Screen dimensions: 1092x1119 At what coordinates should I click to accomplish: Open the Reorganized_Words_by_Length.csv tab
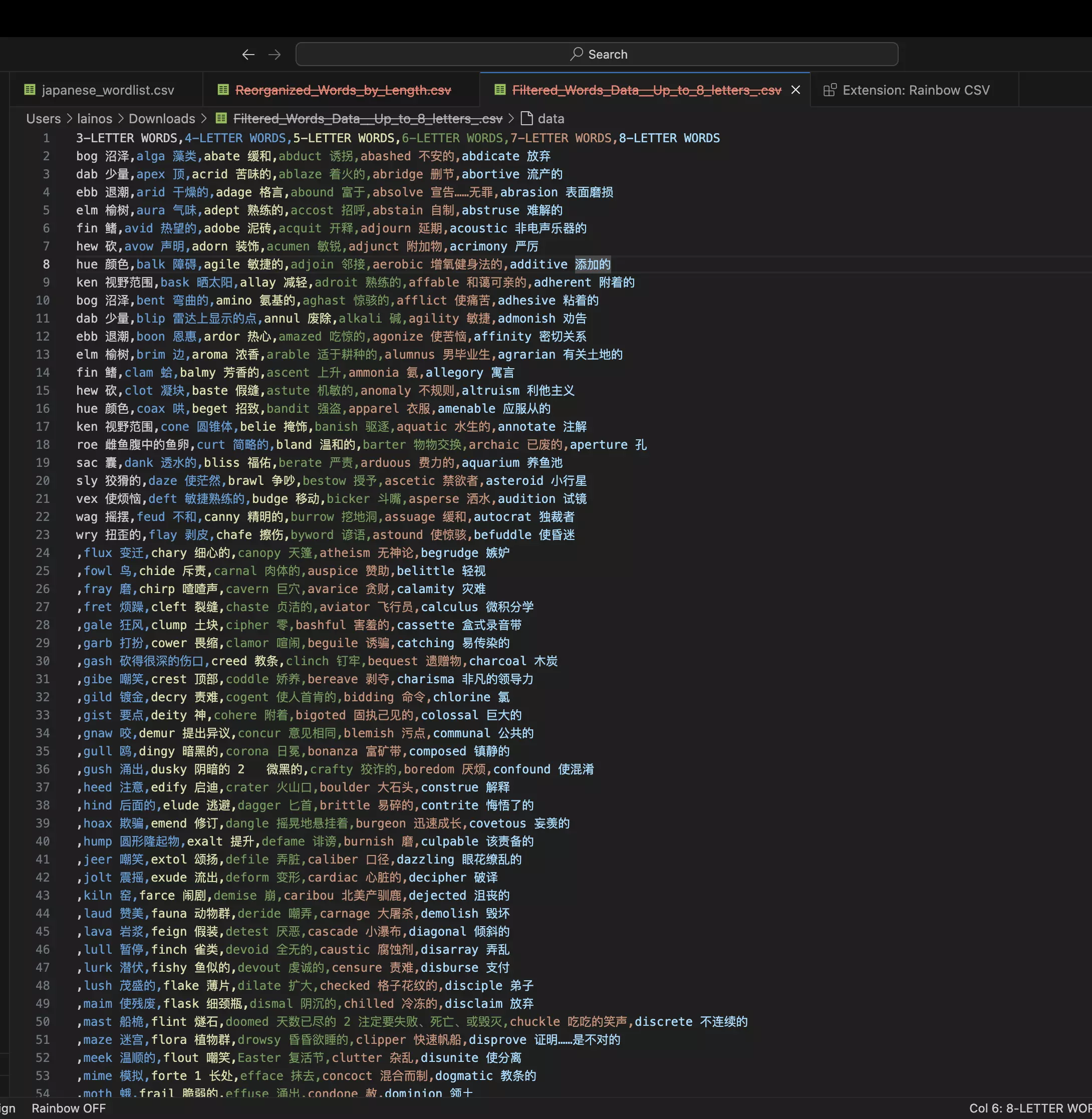pos(343,90)
